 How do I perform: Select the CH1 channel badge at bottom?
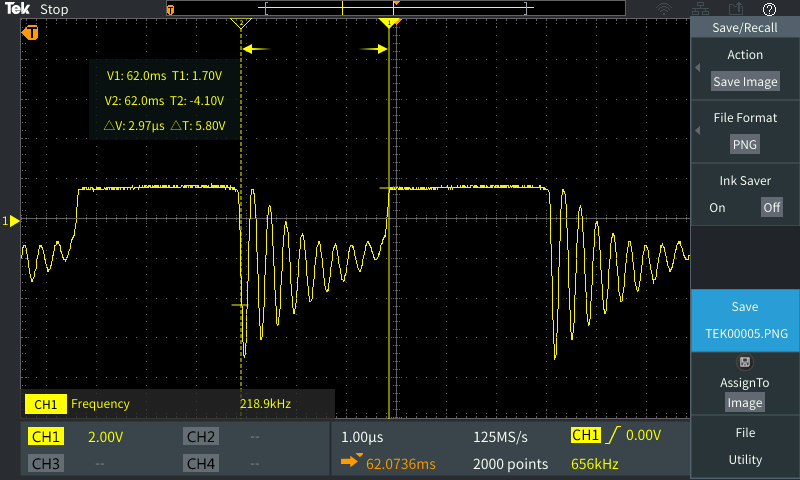click(45, 437)
